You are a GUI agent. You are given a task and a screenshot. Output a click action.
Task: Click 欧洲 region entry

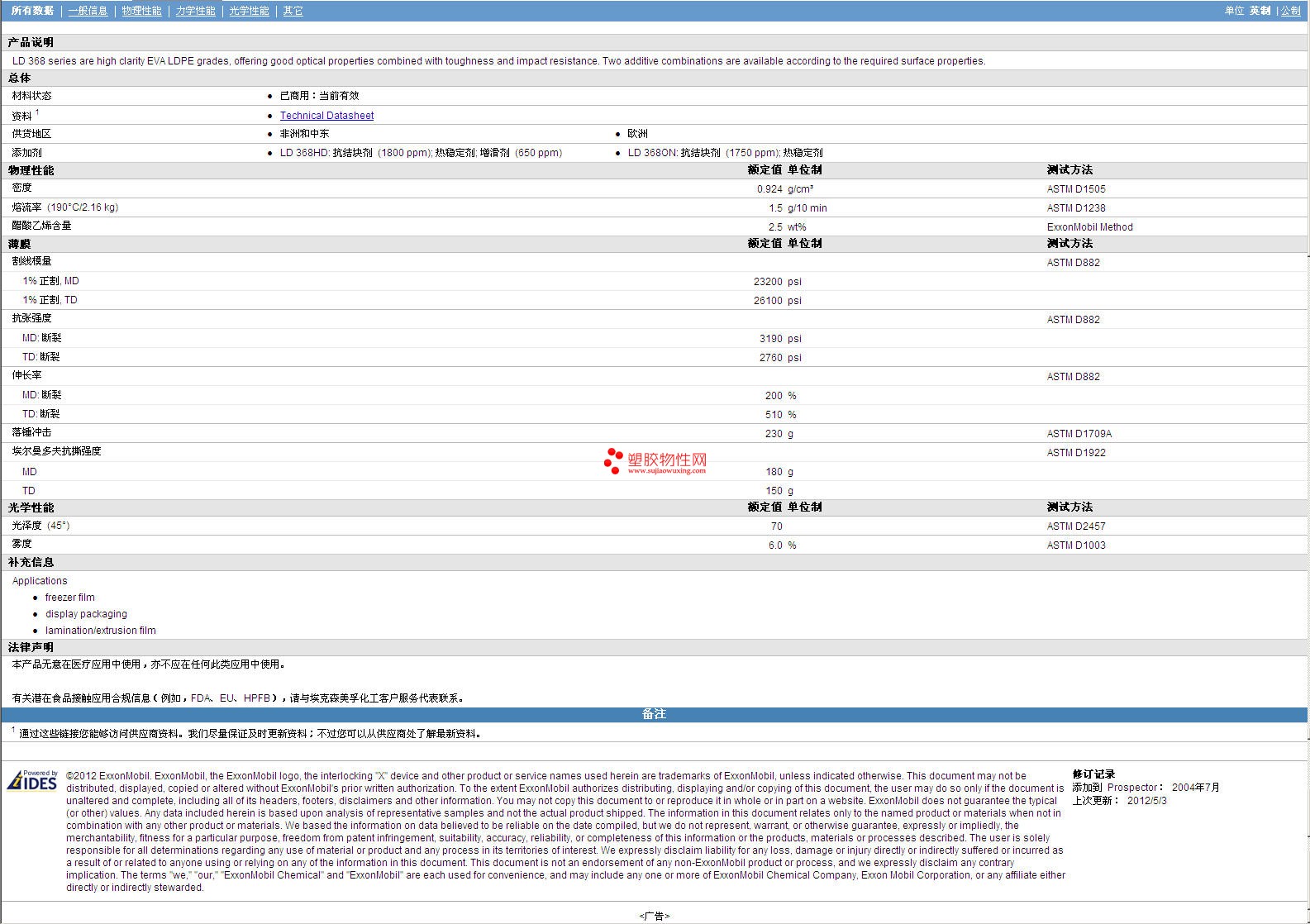click(637, 134)
